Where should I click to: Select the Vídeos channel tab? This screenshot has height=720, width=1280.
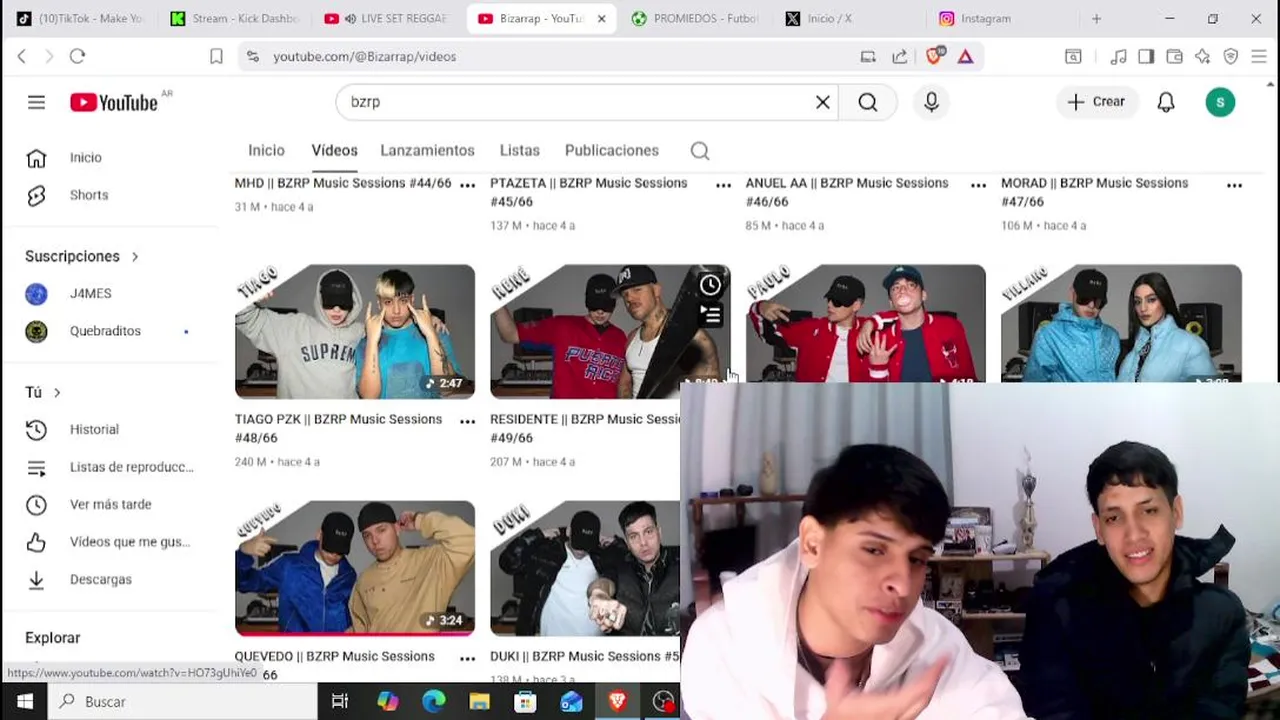point(334,150)
